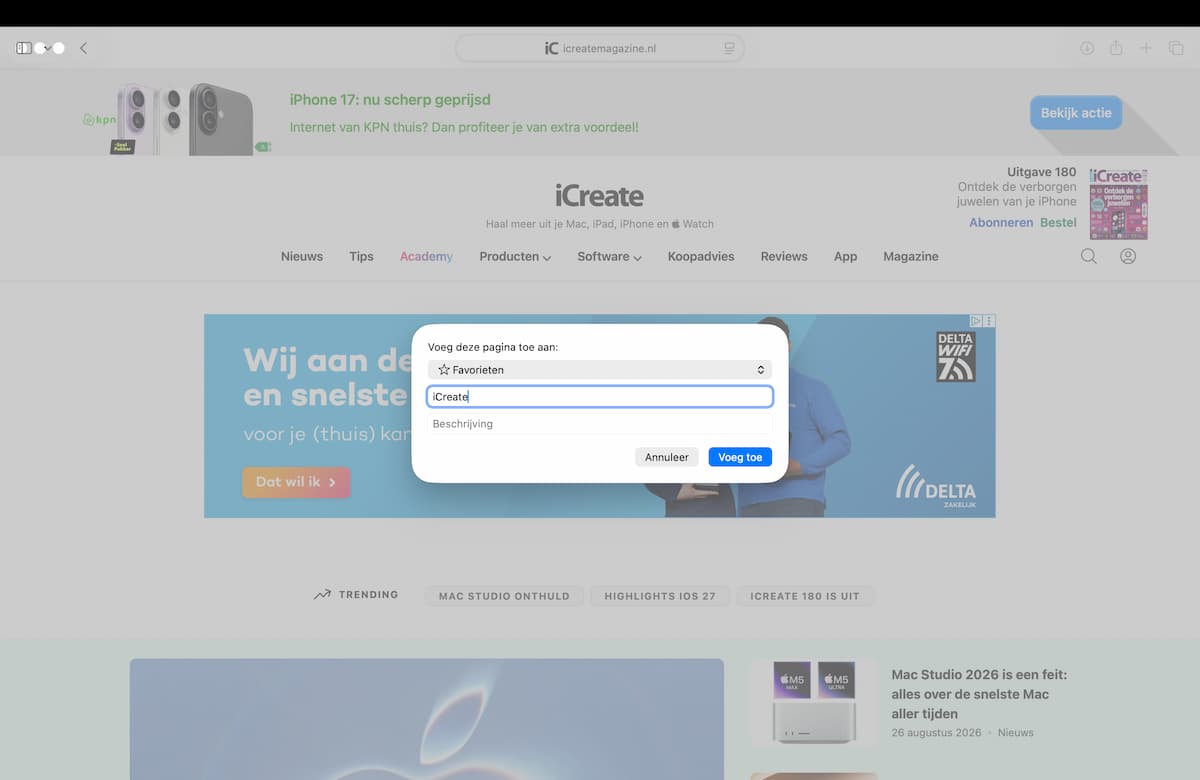Open the search magnifier icon on site
This screenshot has width=1200, height=780.
click(1089, 256)
